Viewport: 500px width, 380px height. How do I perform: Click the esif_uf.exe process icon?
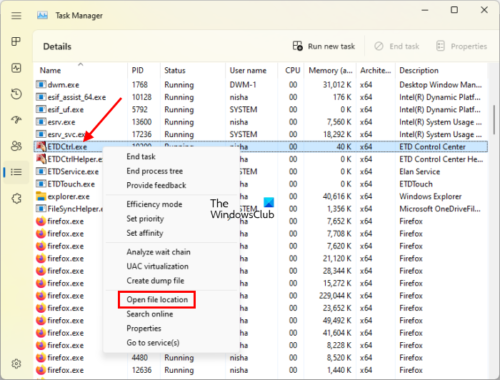tap(41, 109)
